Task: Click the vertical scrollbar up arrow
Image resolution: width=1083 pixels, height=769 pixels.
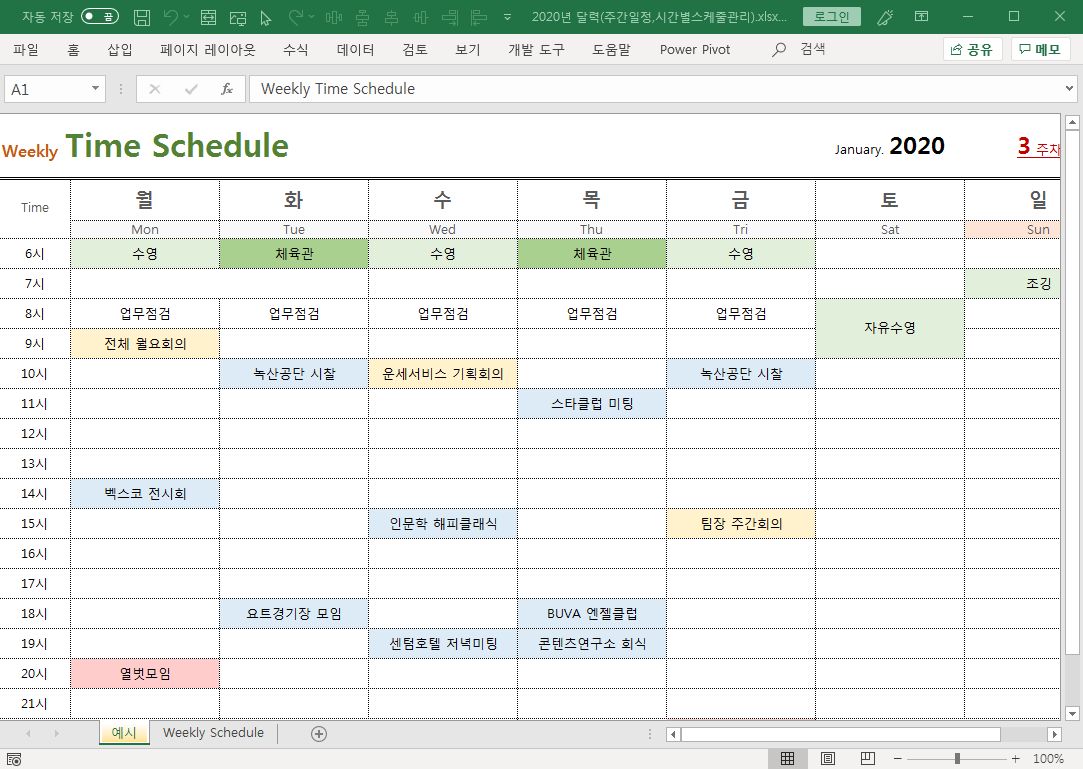Action: tap(1072, 123)
